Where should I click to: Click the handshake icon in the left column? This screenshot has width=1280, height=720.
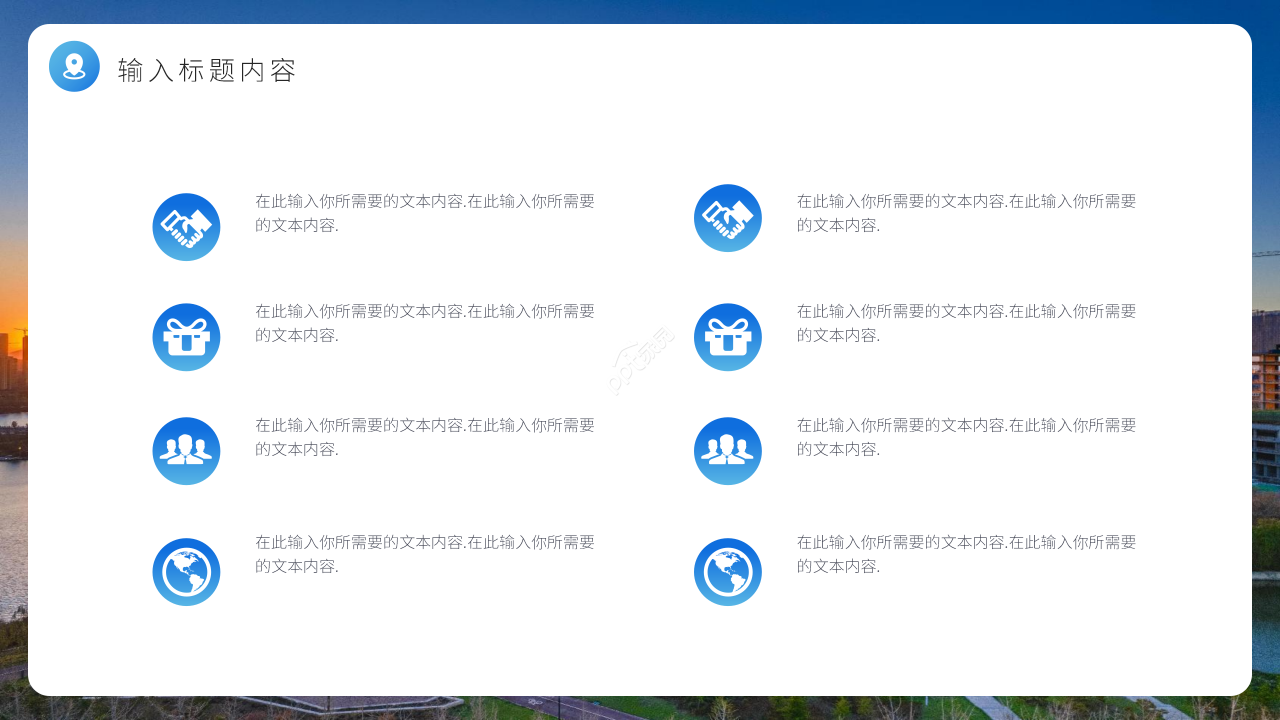pos(186,227)
